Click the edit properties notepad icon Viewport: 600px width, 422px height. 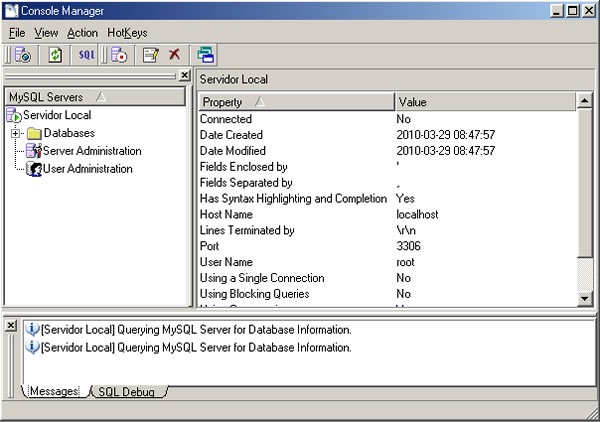tap(150, 55)
